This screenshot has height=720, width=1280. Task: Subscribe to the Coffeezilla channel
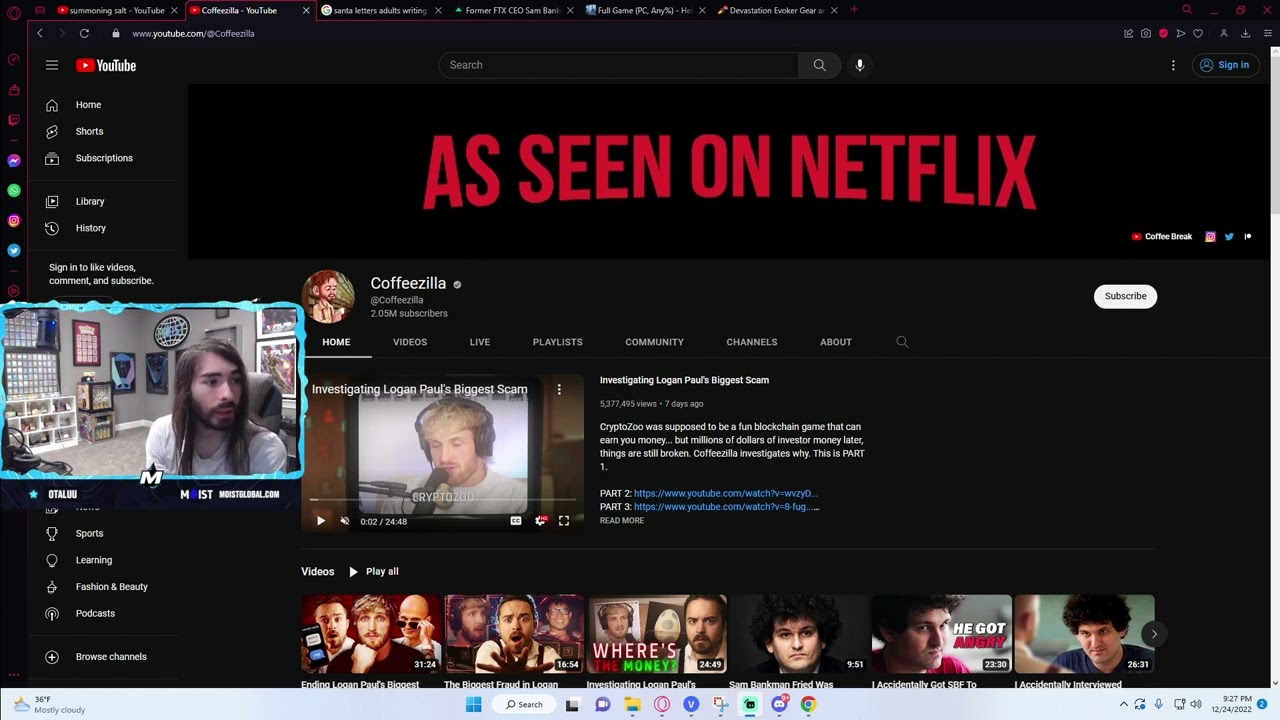(x=1125, y=296)
